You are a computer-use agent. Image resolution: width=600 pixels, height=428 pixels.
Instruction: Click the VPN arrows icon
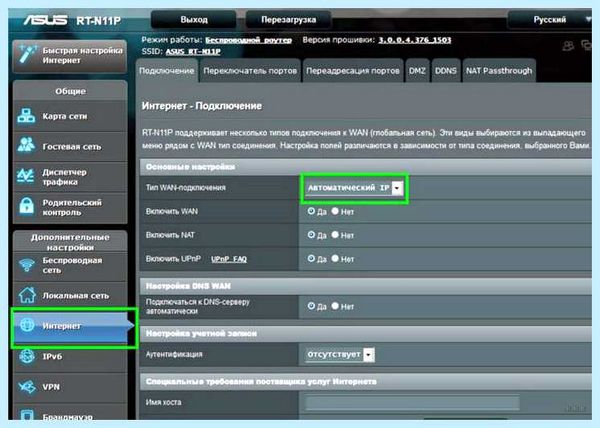point(27,387)
